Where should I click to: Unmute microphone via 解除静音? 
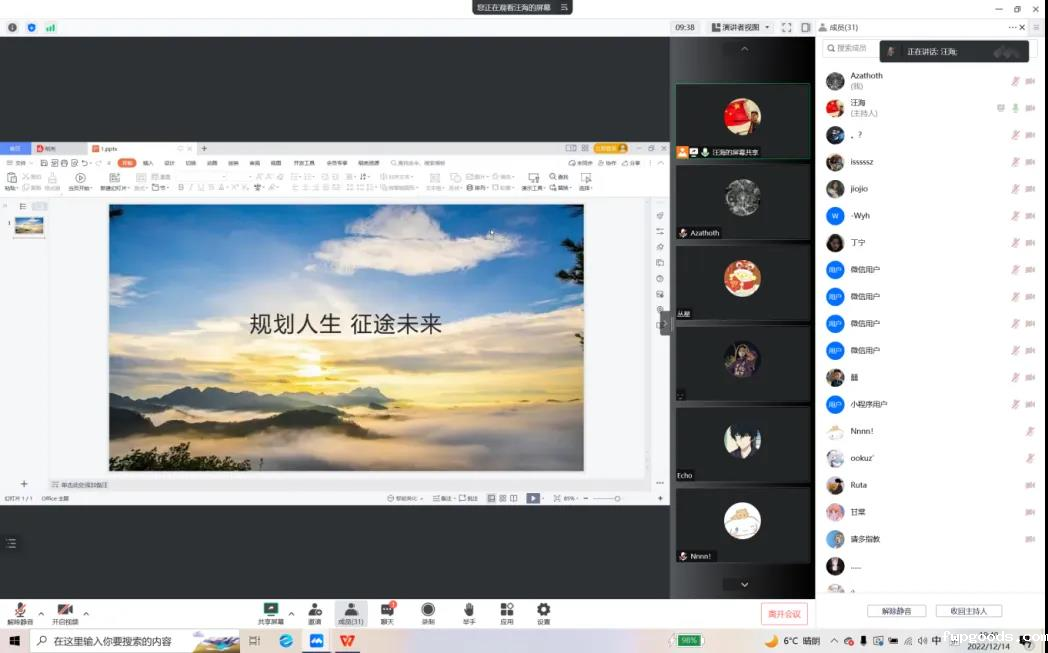point(19,613)
